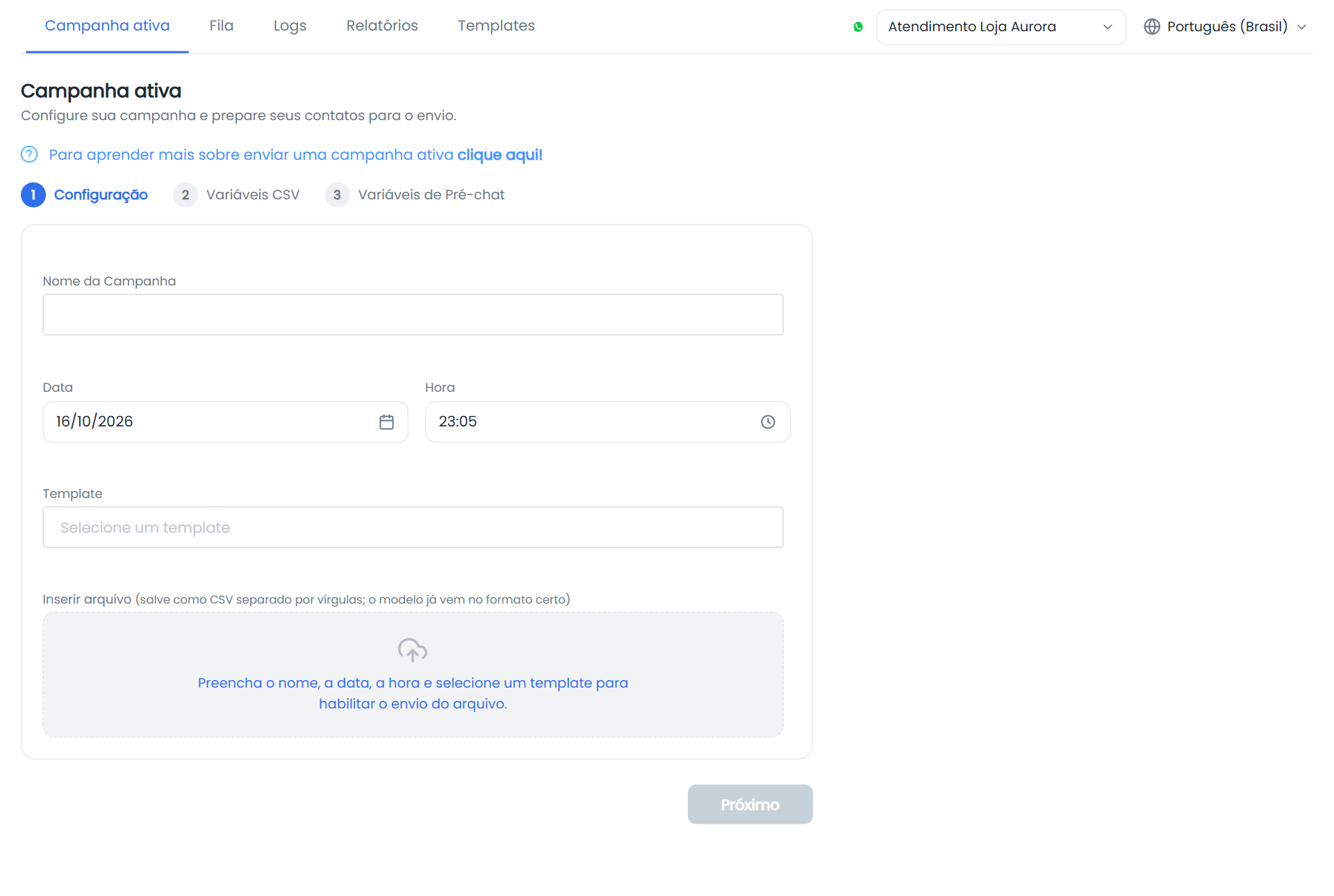Image resolution: width=1334 pixels, height=896 pixels.
Task: Open the Português (Brasil) language chevron
Action: click(x=1302, y=27)
